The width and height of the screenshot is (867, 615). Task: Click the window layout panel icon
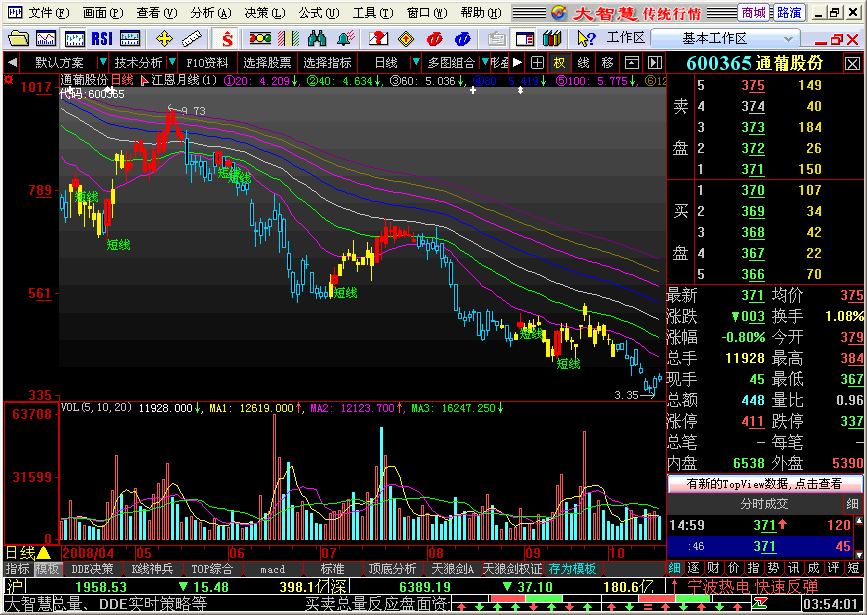pos(524,38)
